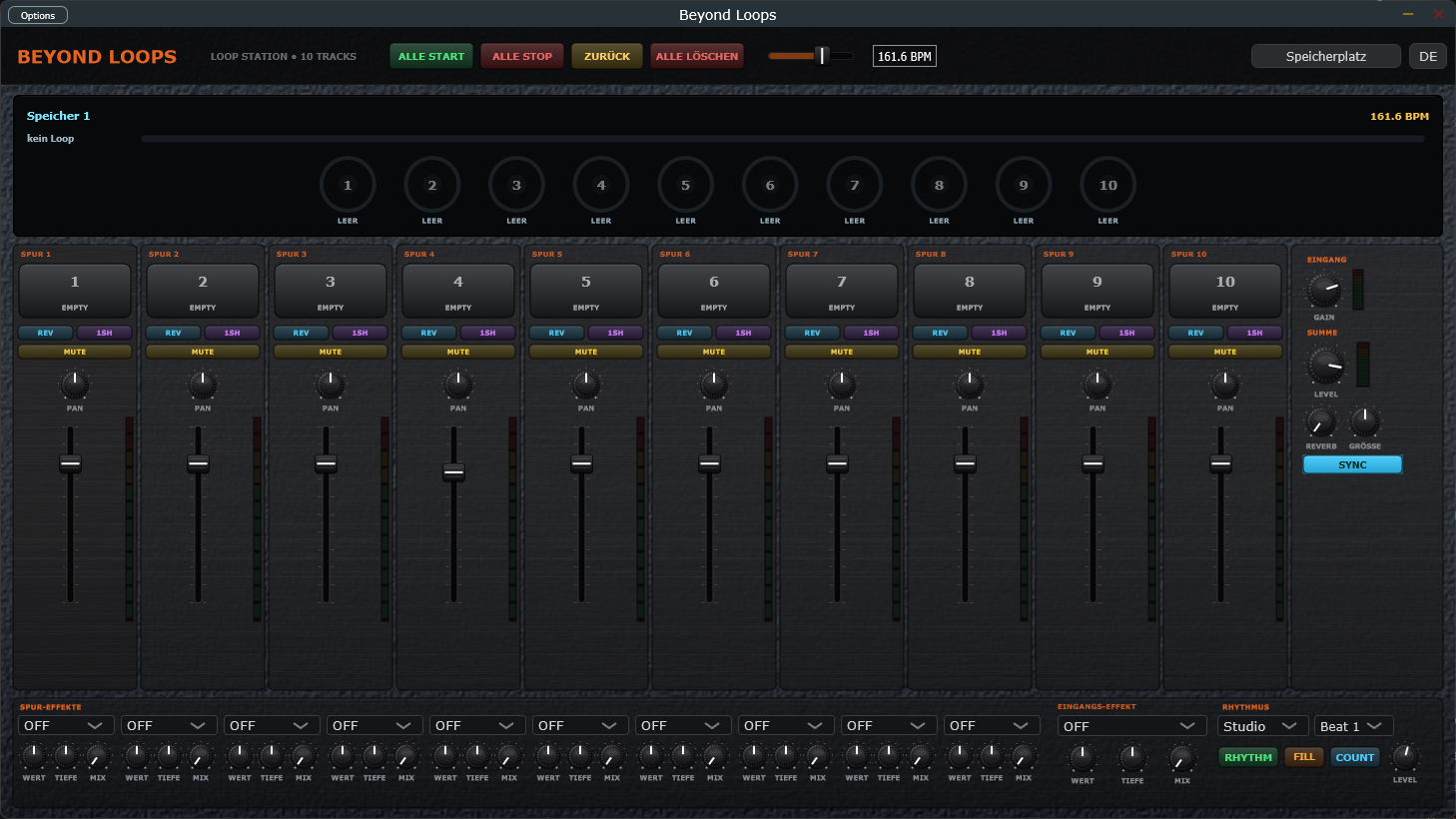Open the third Spur-Effekte OFF dropdown
Viewport: 1456px width, 819px height.
pos(271,726)
